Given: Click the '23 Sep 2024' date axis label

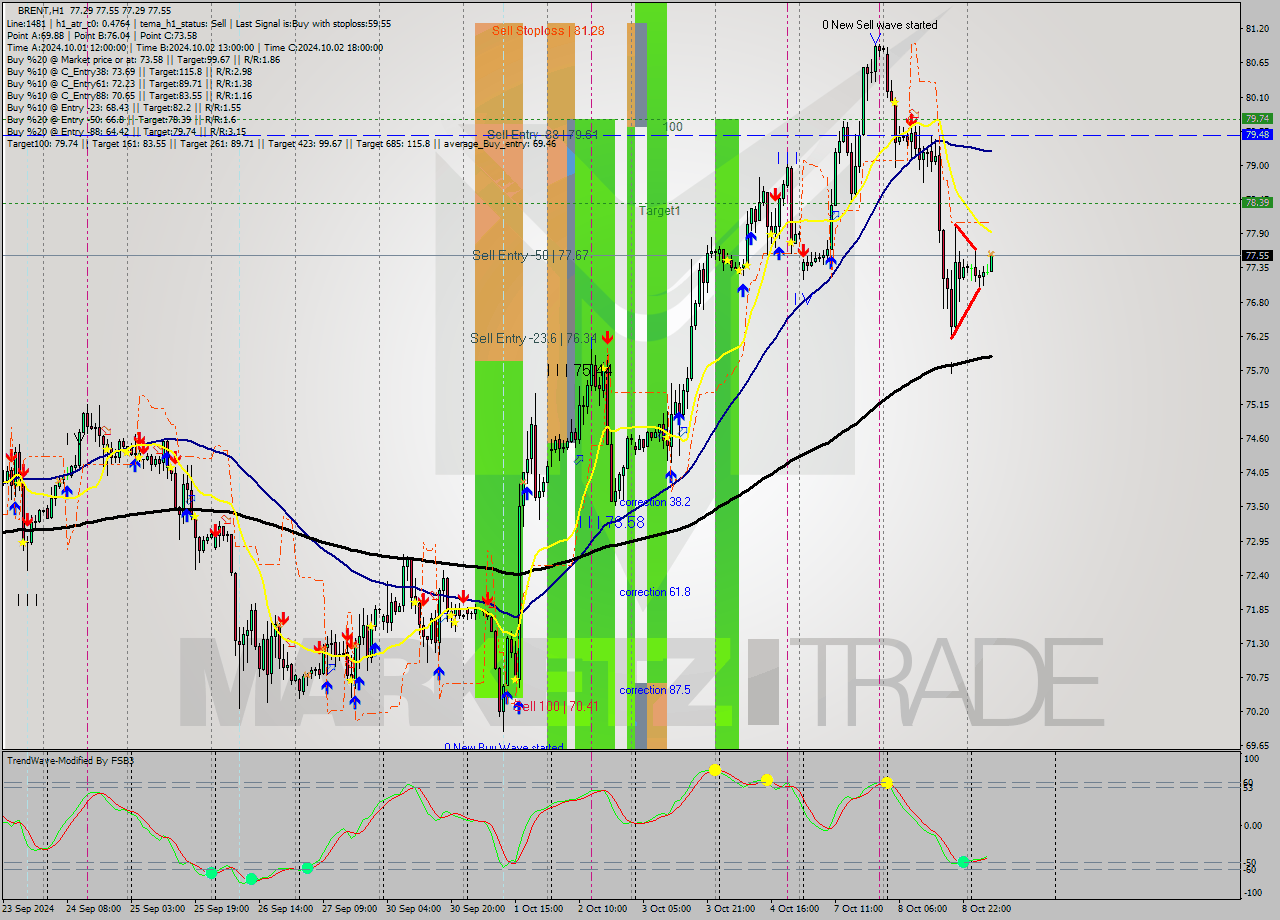Looking at the screenshot, I should (x=30, y=909).
